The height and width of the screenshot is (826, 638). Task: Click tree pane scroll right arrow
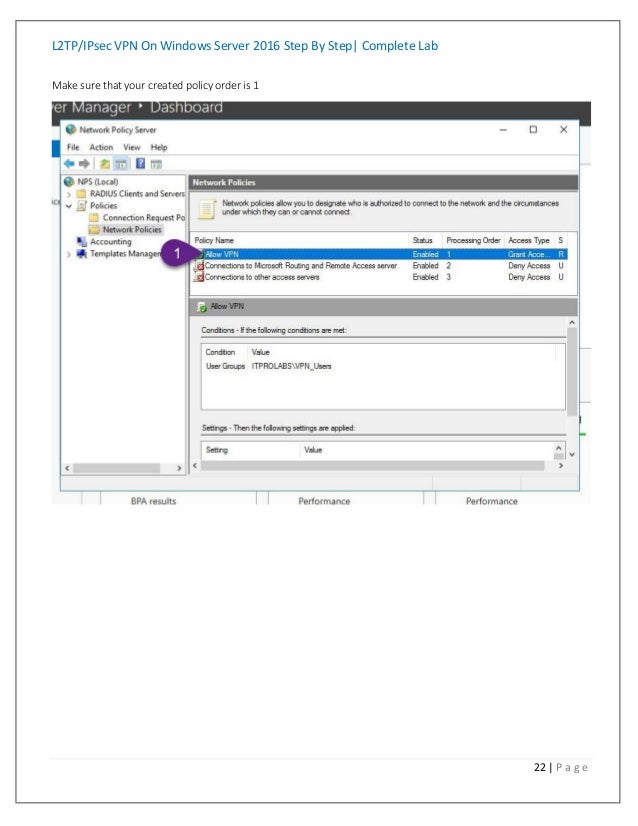click(x=179, y=468)
